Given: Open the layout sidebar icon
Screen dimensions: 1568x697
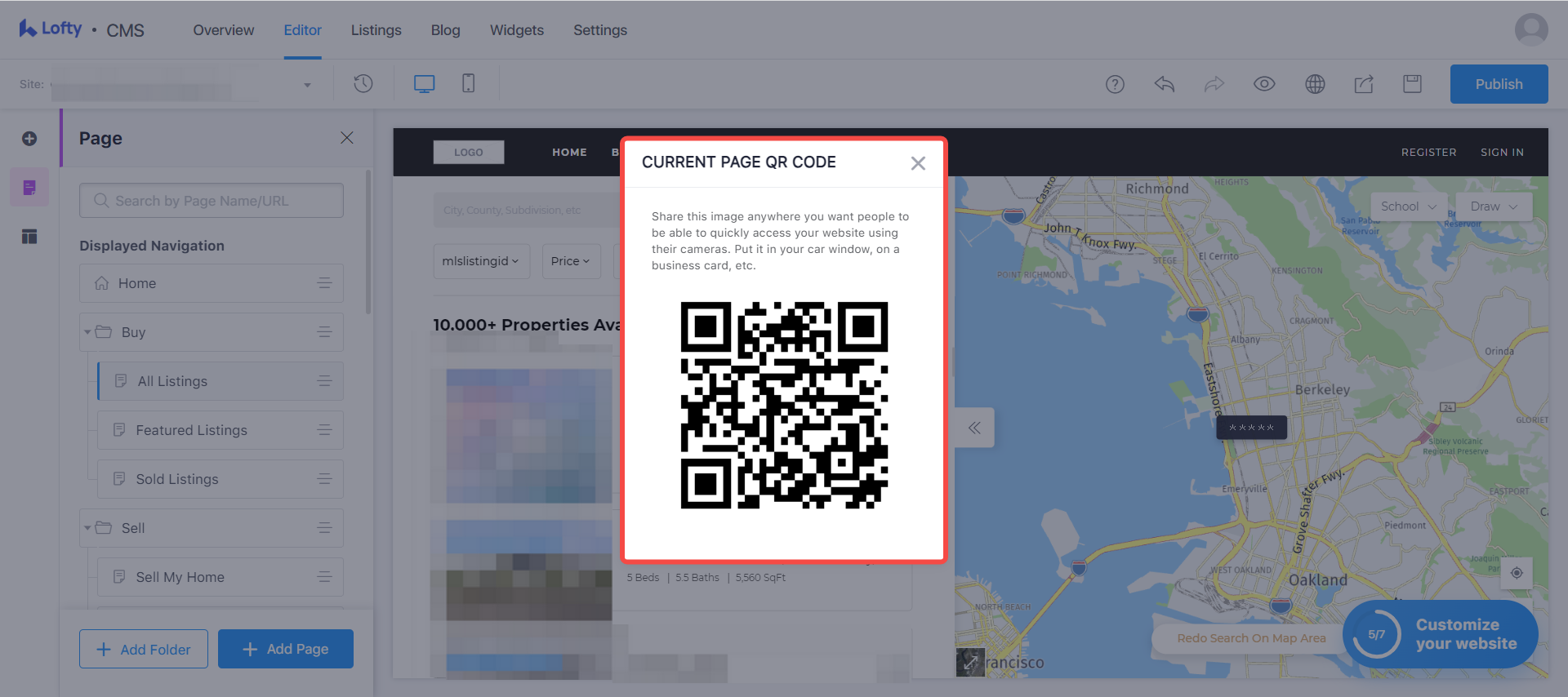Looking at the screenshot, I should (x=29, y=237).
